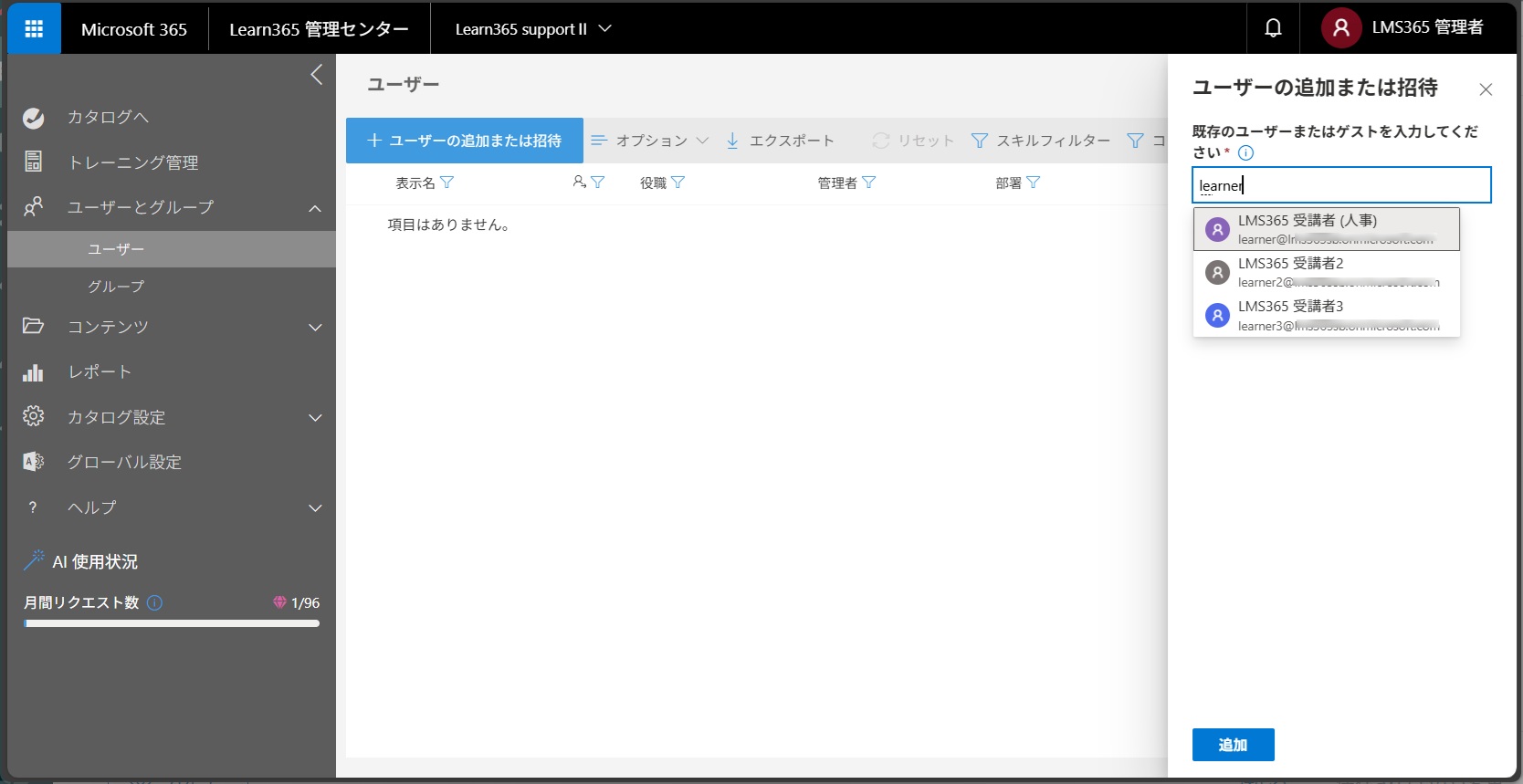
Task: Open the Microsoft 365 app launcher grid
Action: pyautogui.click(x=34, y=28)
